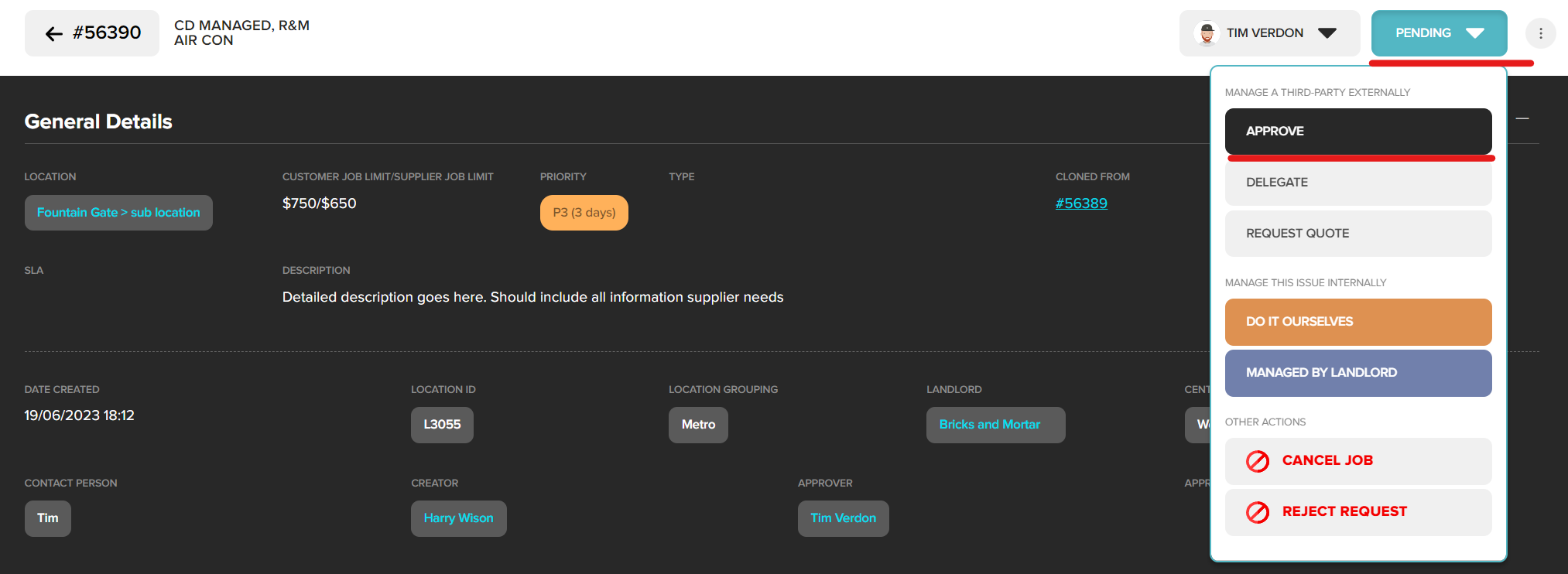Viewport: 1568px width, 574px height.
Task: Open creator Harry Wison's profile
Action: click(x=458, y=518)
